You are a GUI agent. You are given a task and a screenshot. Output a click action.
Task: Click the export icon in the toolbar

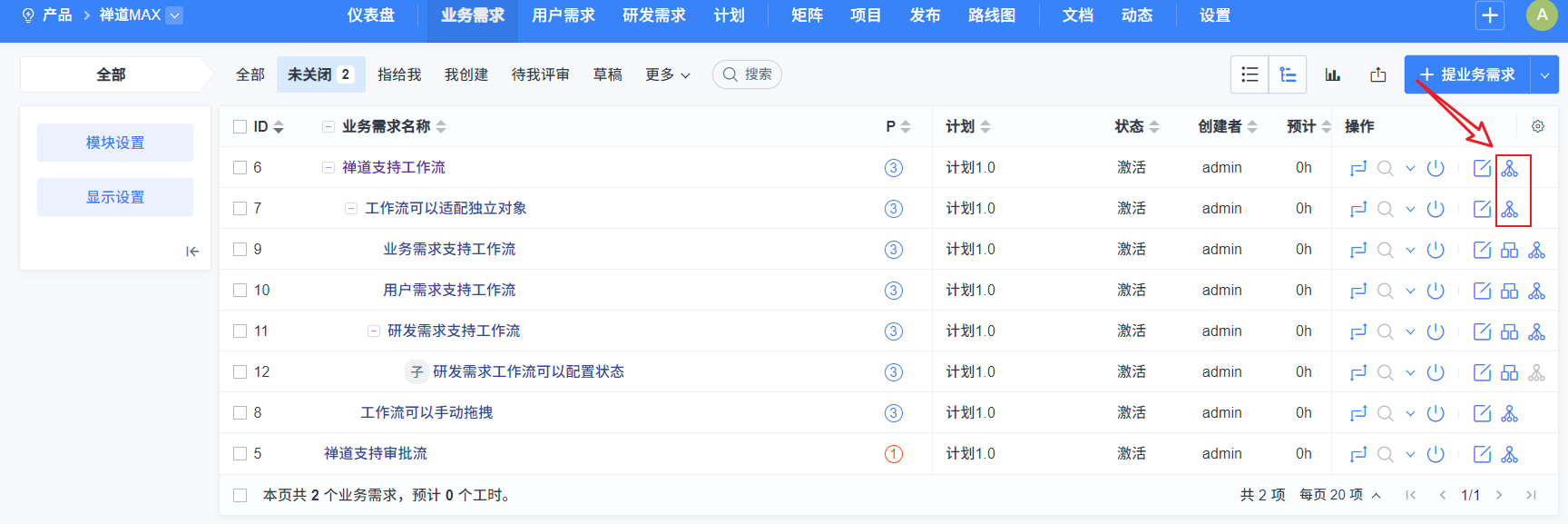pos(1378,74)
